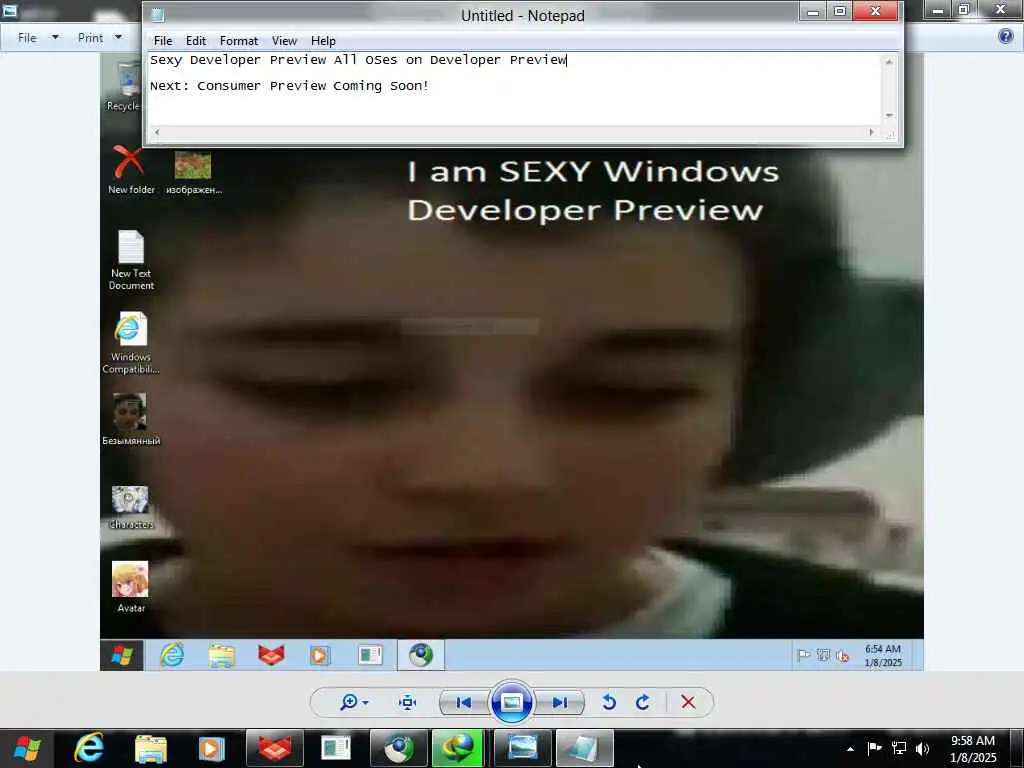Screen dimensions: 1024x768
Task: Click the clock showing 9:58 AM
Action: 972,749
